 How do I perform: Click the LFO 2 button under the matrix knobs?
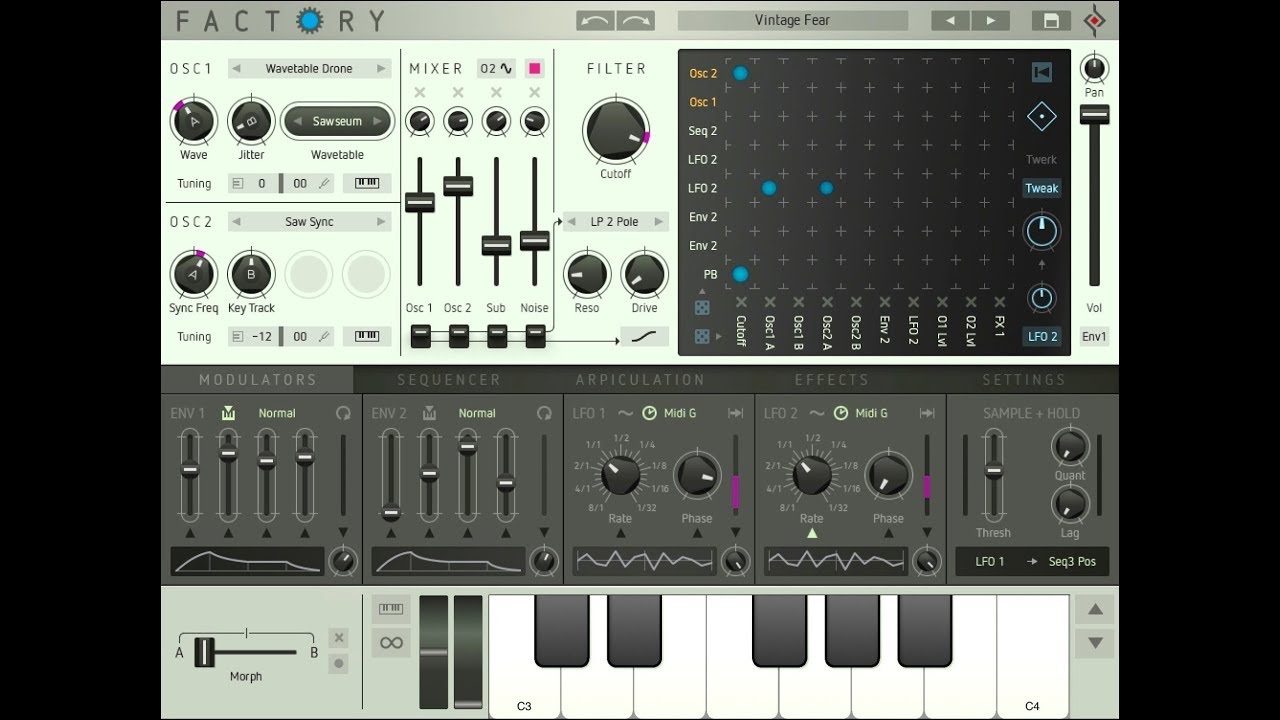point(1042,337)
